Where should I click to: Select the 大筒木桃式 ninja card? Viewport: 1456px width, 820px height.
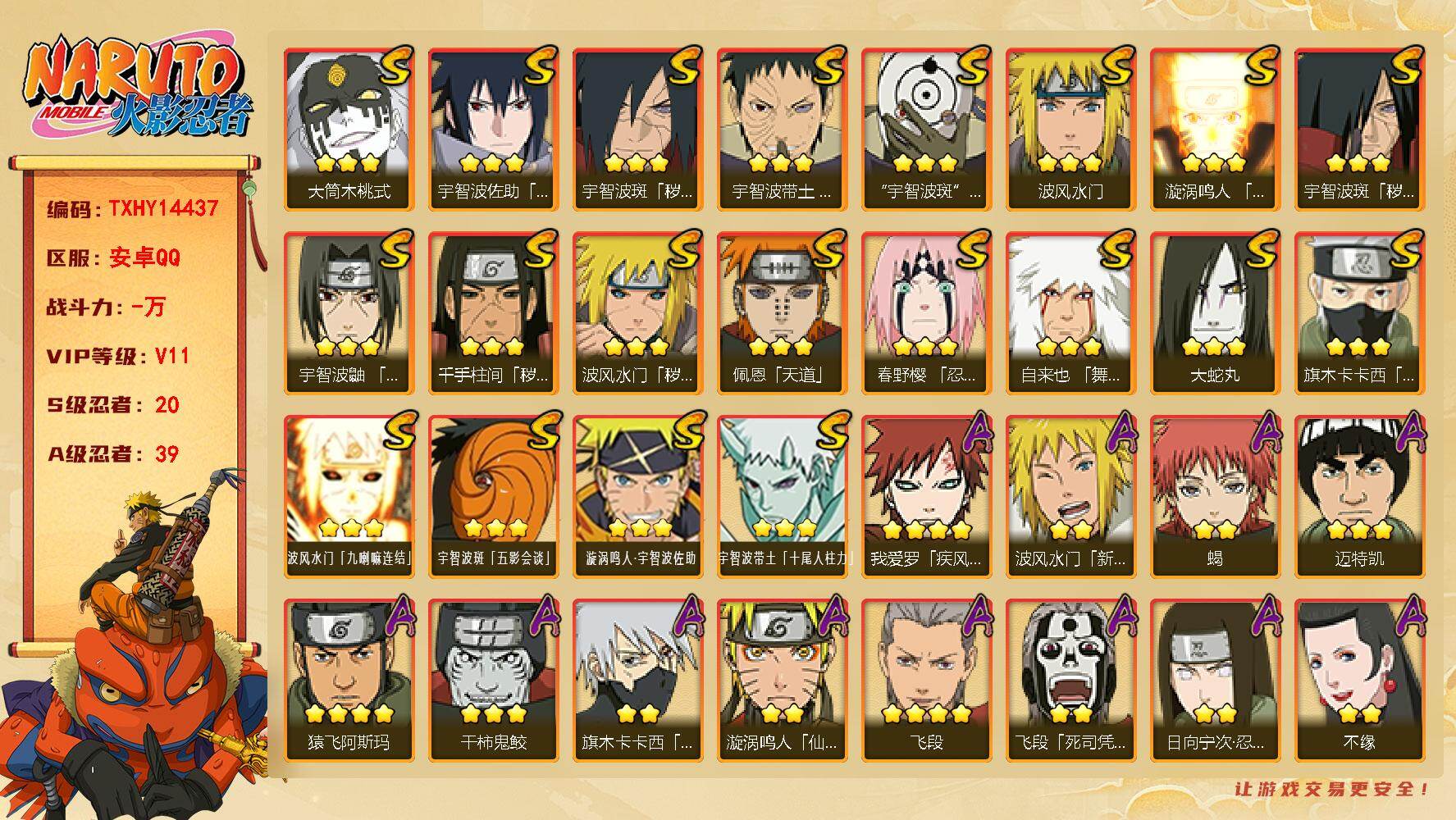349,130
